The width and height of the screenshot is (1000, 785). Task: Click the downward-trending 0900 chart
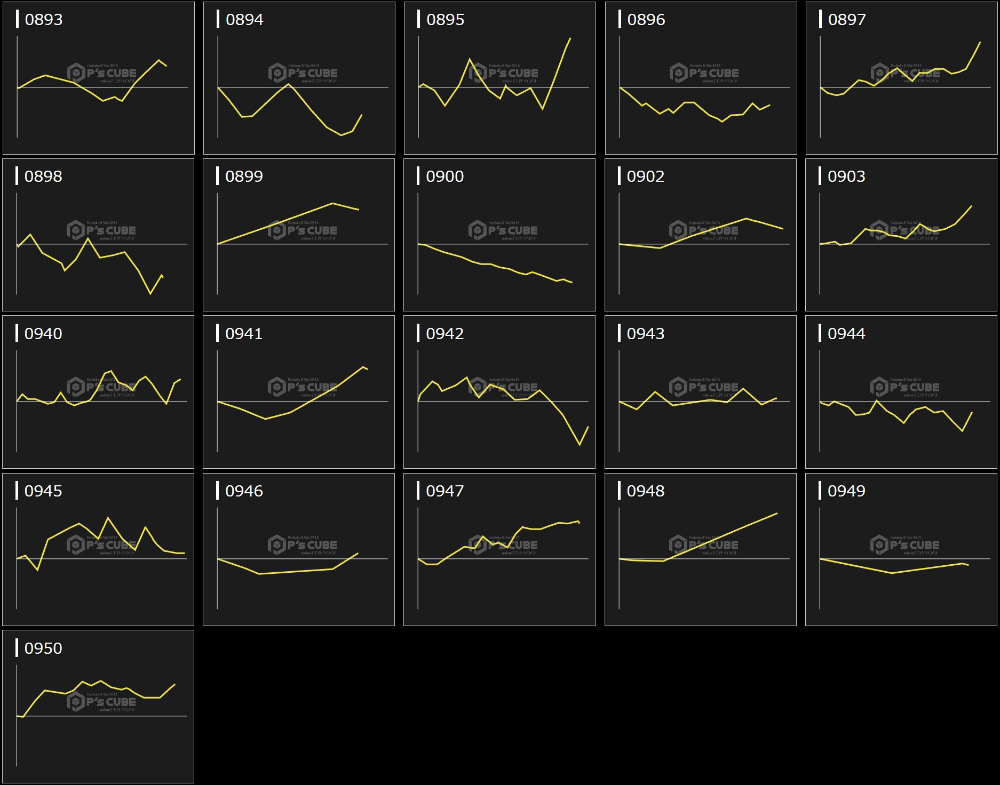click(x=500, y=235)
